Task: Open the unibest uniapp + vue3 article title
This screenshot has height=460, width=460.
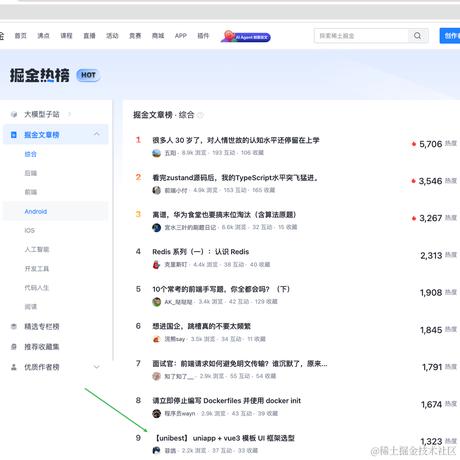Action: coord(224,438)
